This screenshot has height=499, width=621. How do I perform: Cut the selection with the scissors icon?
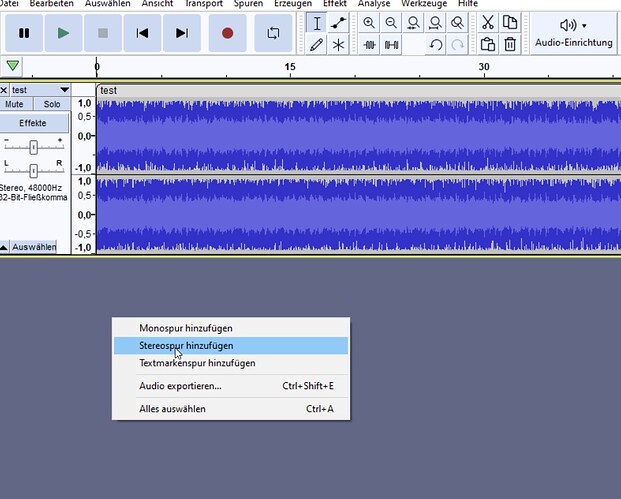[x=488, y=23]
